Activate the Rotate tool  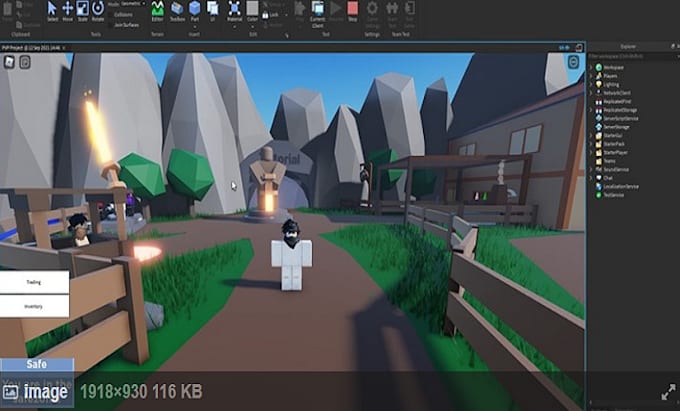coord(98,11)
